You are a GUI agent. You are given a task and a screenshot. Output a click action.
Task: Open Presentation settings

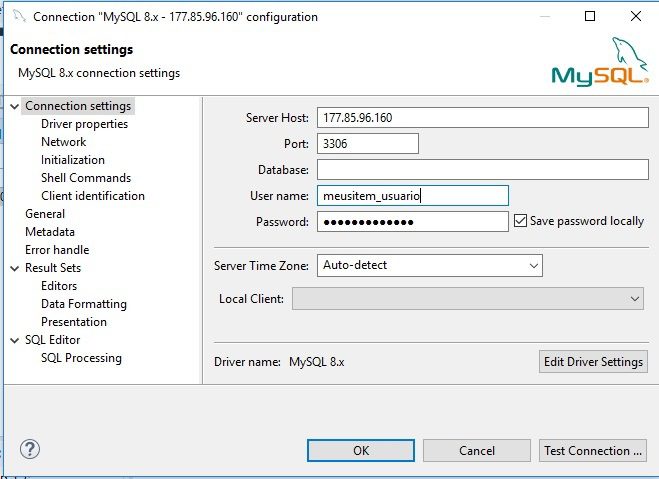[74, 322]
